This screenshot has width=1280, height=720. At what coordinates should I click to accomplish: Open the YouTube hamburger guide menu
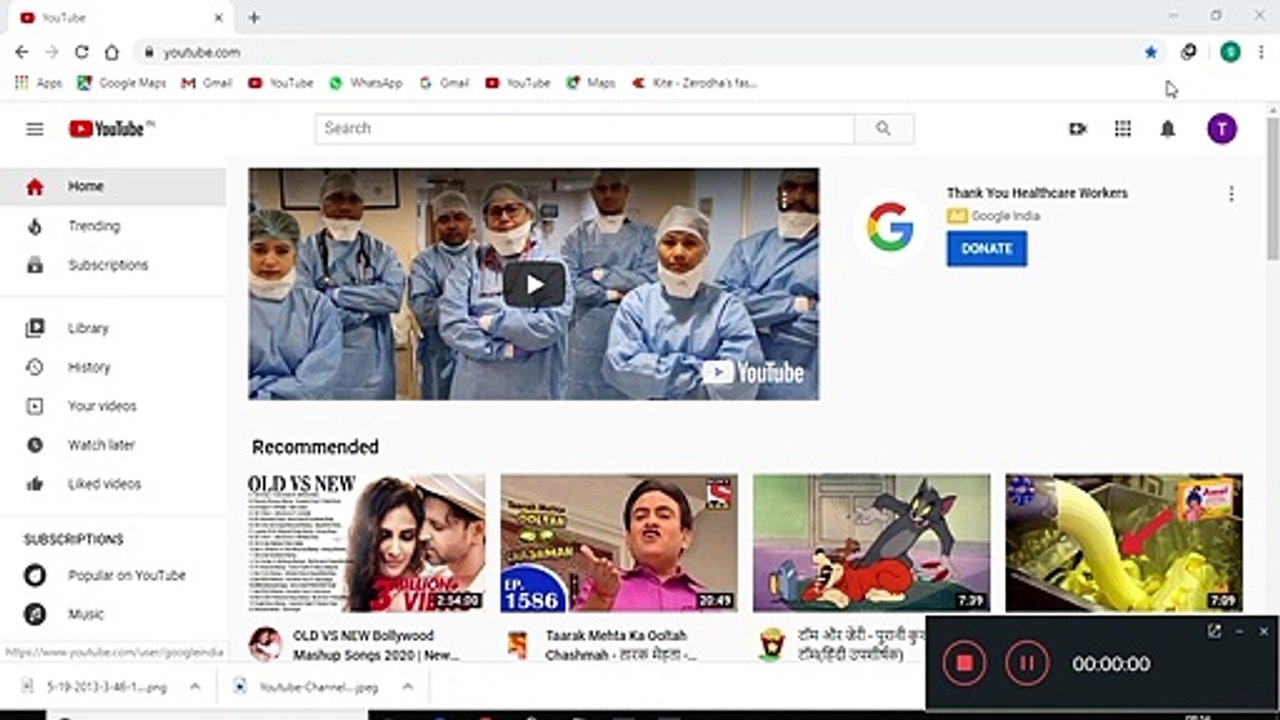tap(35, 129)
